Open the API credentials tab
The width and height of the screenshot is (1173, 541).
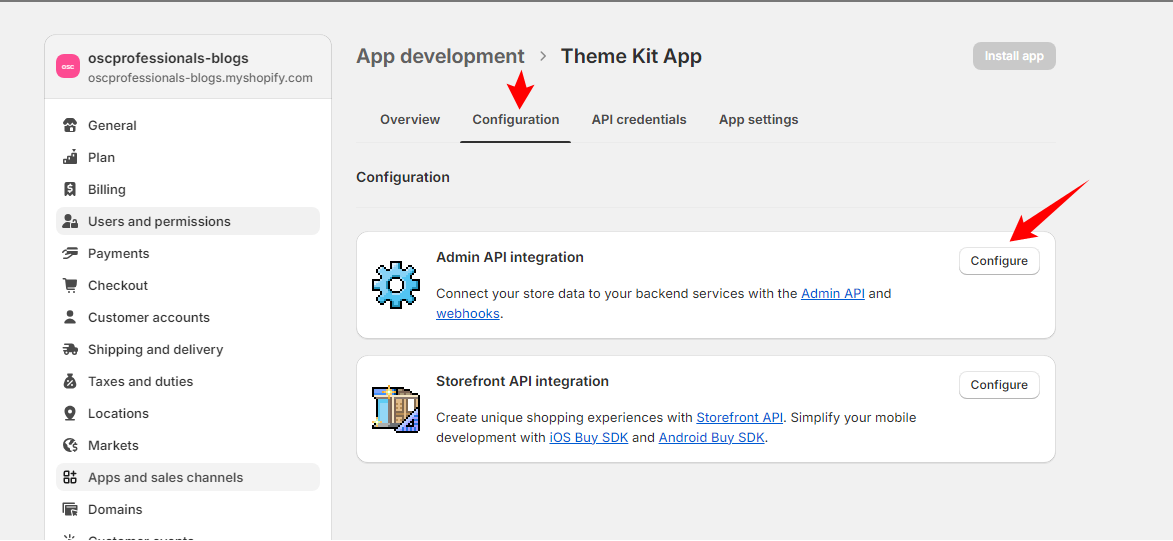[x=639, y=120]
